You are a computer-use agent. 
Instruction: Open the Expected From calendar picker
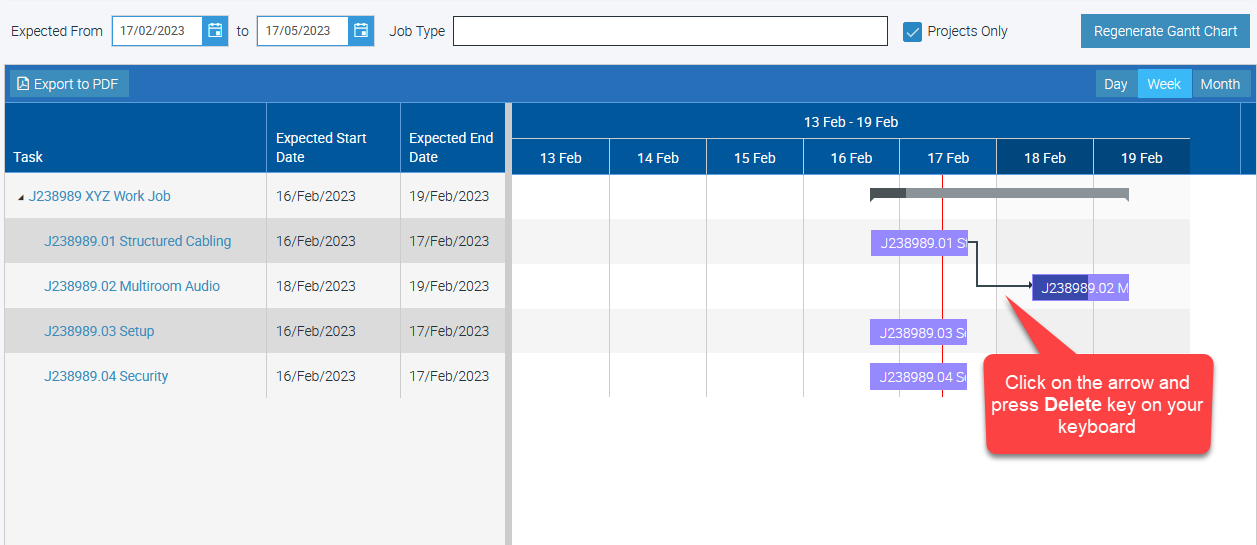point(215,31)
